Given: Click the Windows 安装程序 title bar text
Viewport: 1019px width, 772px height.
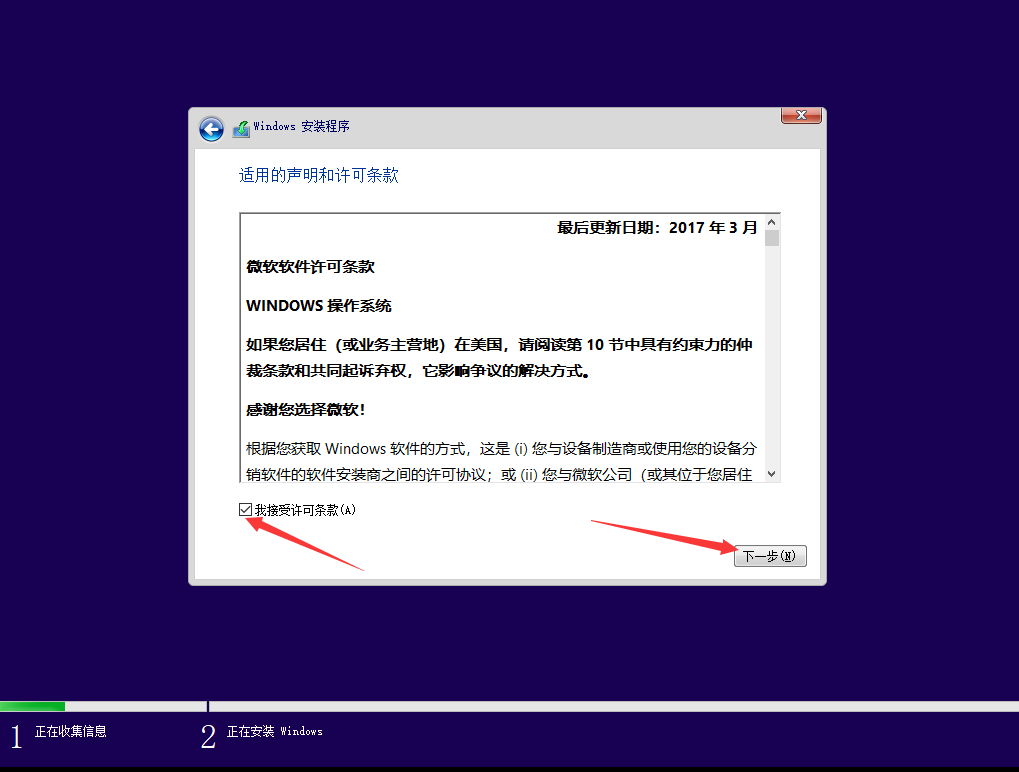Looking at the screenshot, I should pyautogui.click(x=300, y=129).
